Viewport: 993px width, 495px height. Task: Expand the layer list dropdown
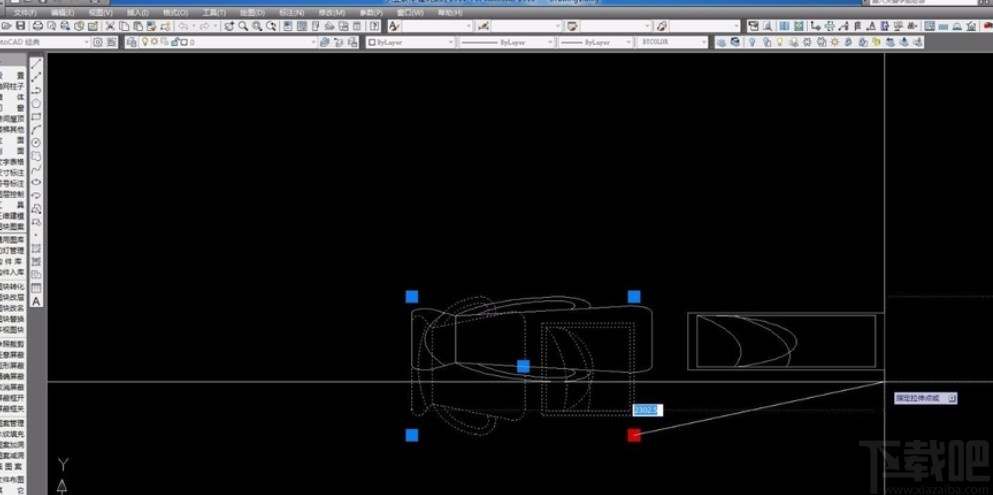[x=313, y=42]
